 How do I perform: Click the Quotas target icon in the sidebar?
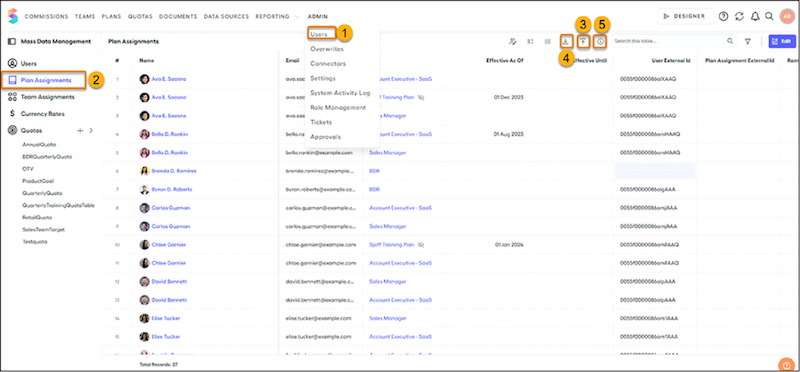click(13, 131)
